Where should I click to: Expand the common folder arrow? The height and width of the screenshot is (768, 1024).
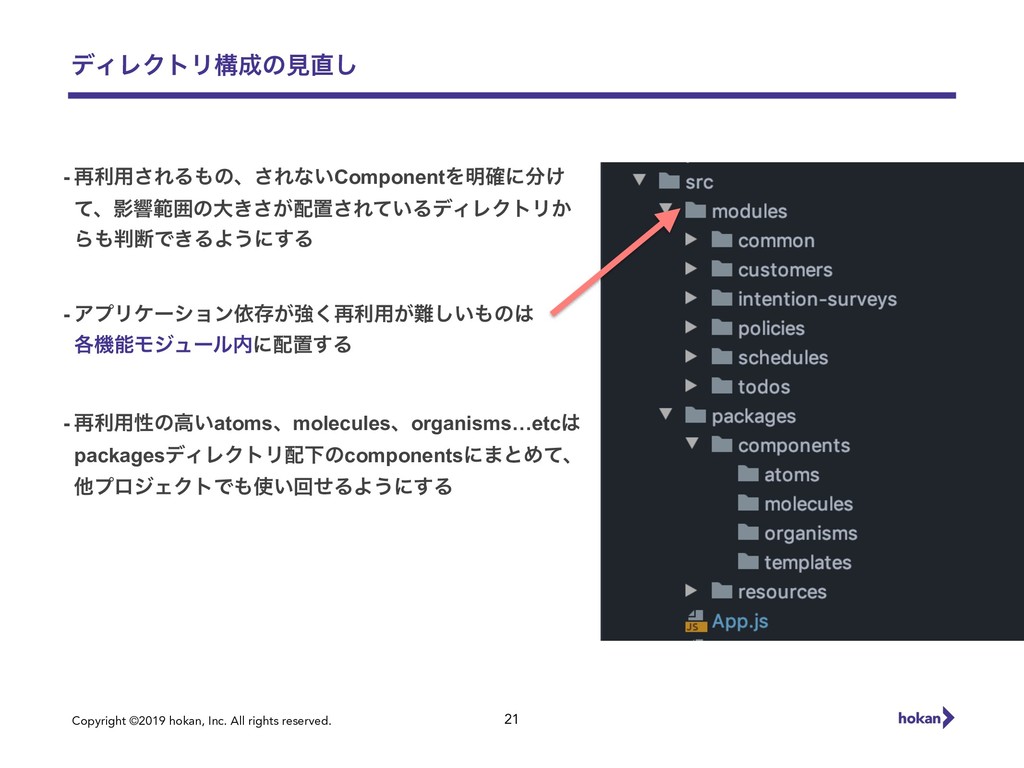[691, 239]
